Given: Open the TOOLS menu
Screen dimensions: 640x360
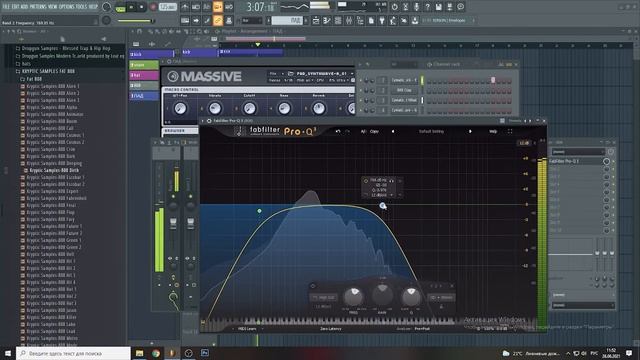Looking at the screenshot, I should [x=82, y=7].
